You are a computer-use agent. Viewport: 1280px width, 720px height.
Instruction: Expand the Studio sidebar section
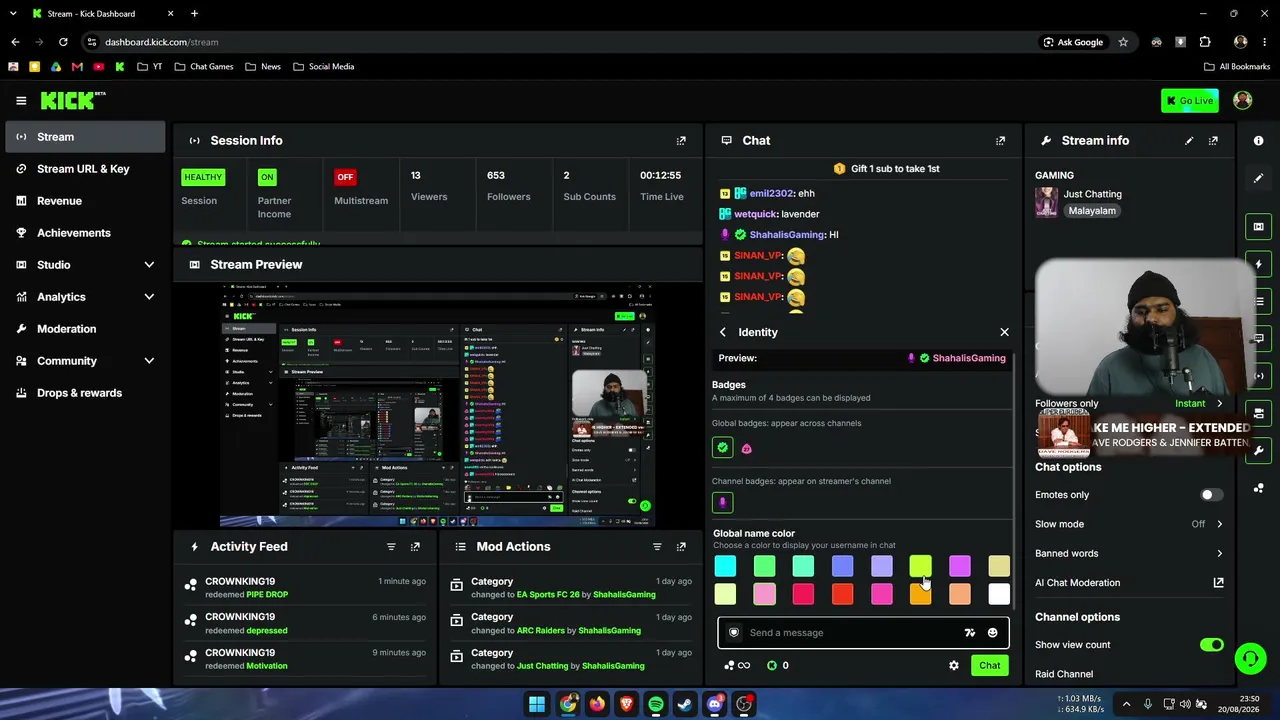point(85,265)
